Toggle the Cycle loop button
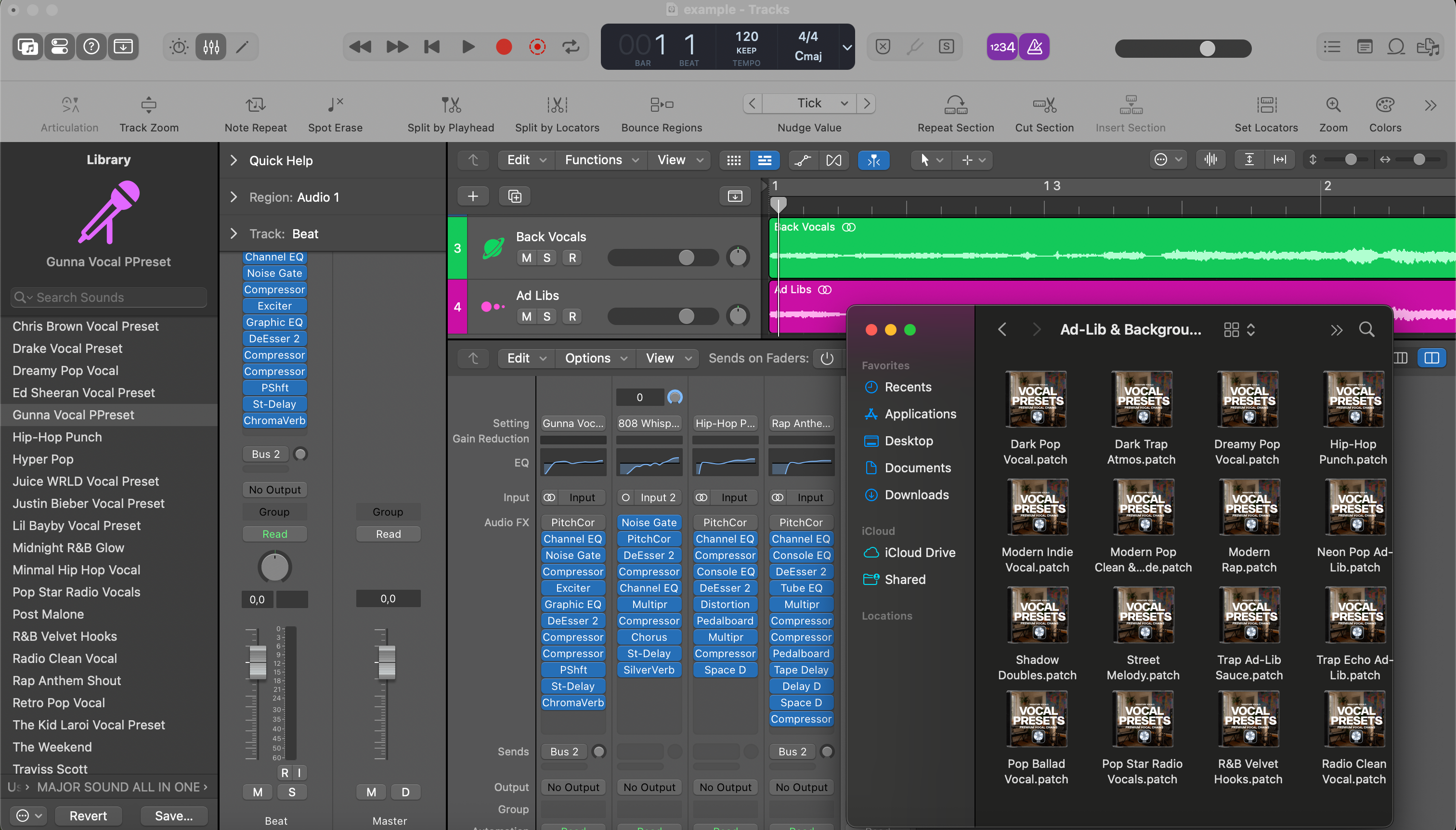The image size is (1456, 830). pos(571,47)
